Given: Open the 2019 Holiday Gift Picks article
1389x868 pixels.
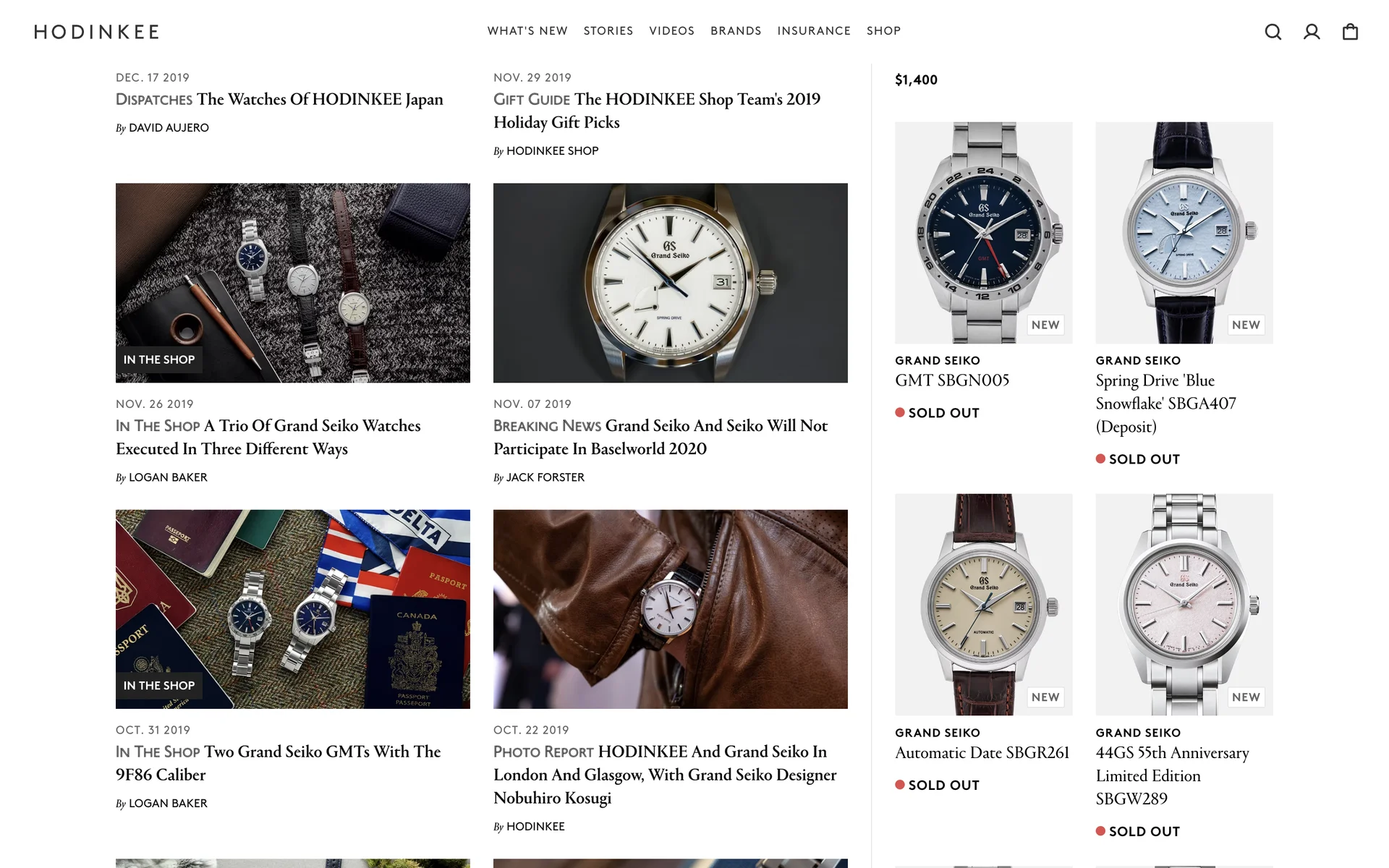Looking at the screenshot, I should pyautogui.click(x=656, y=111).
